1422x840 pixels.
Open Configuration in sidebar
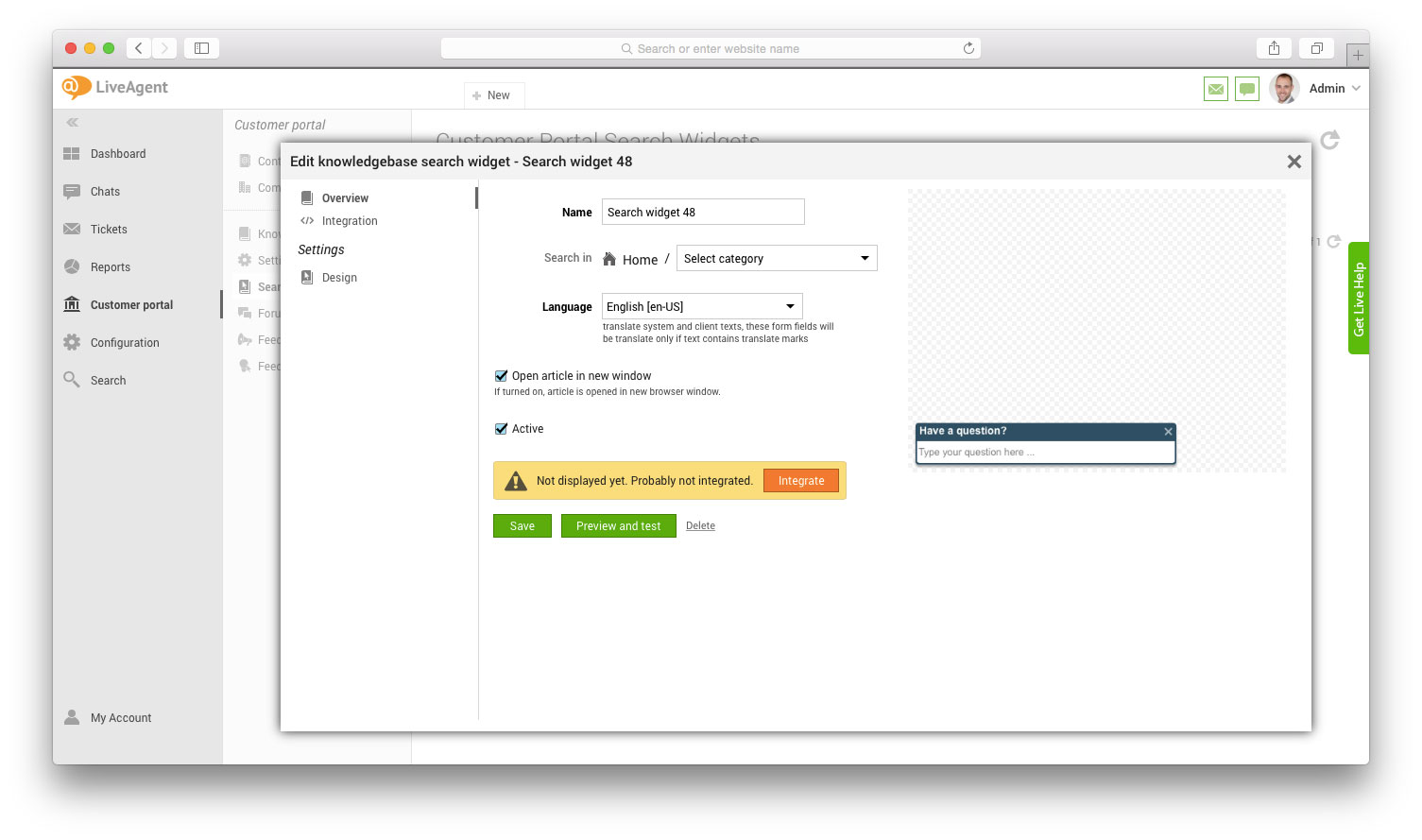pos(125,343)
